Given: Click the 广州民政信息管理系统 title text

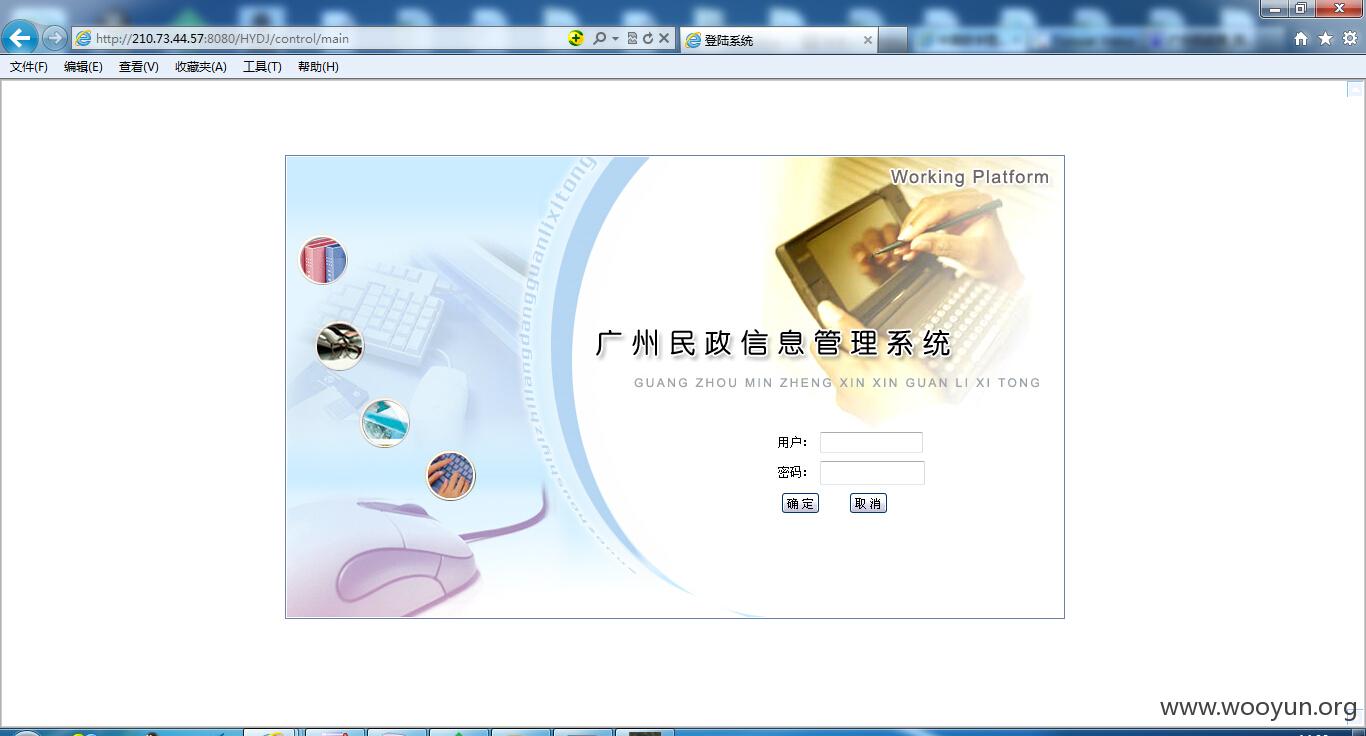Looking at the screenshot, I should pyautogui.click(x=772, y=343).
